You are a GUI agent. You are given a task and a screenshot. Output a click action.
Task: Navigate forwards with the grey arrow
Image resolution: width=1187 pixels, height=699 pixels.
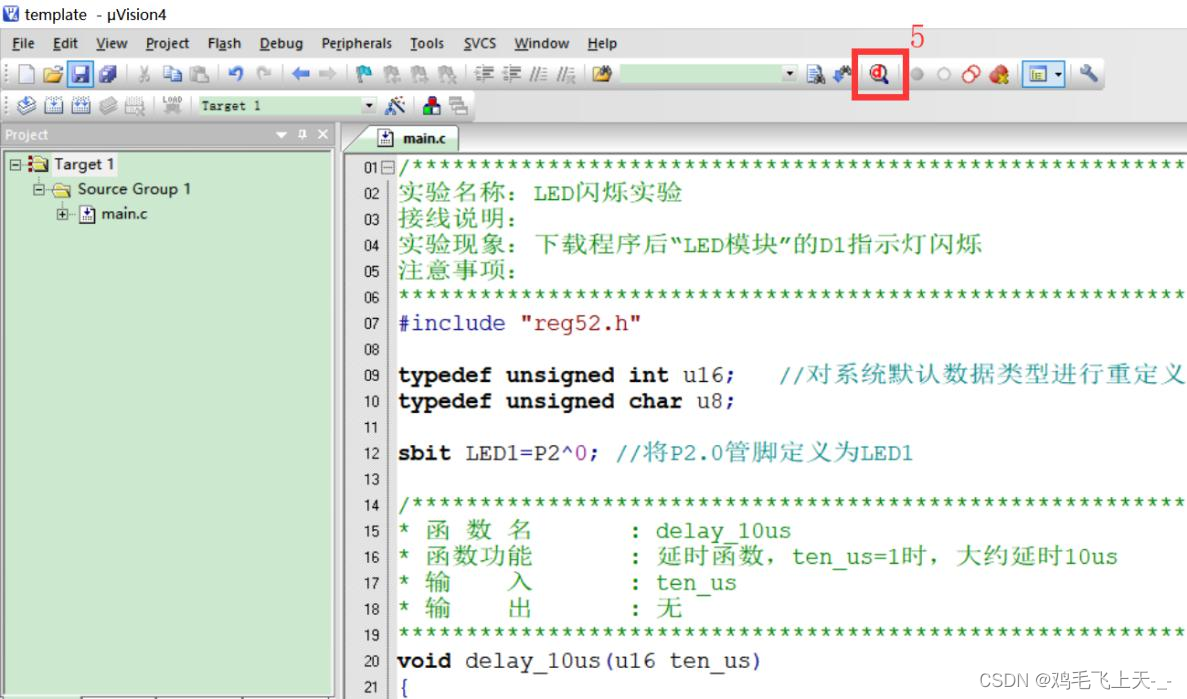click(x=327, y=74)
